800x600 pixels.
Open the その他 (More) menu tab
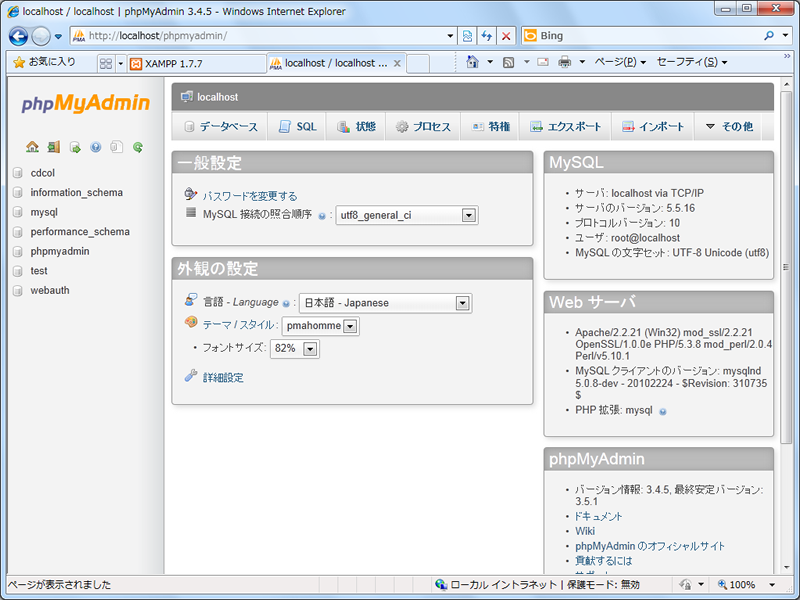point(729,127)
